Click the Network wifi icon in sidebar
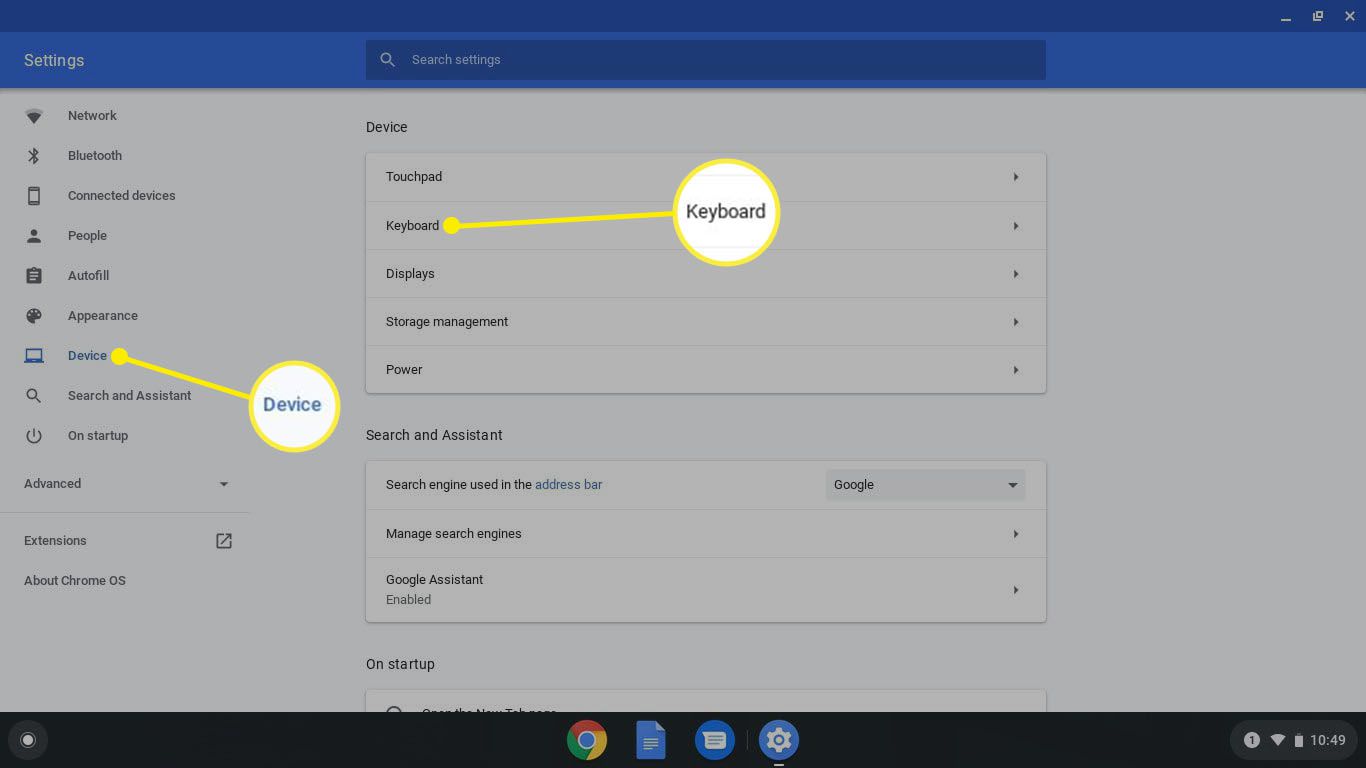This screenshot has height=768, width=1366. pyautogui.click(x=34, y=116)
